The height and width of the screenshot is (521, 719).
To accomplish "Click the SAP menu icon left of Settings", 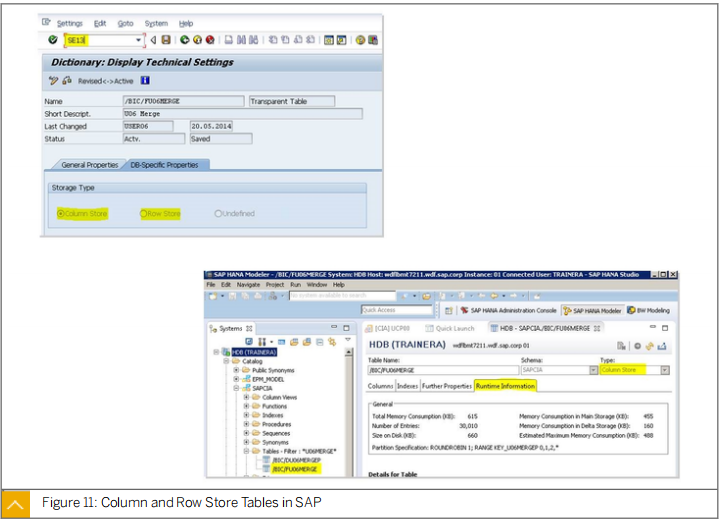I will point(46,22).
